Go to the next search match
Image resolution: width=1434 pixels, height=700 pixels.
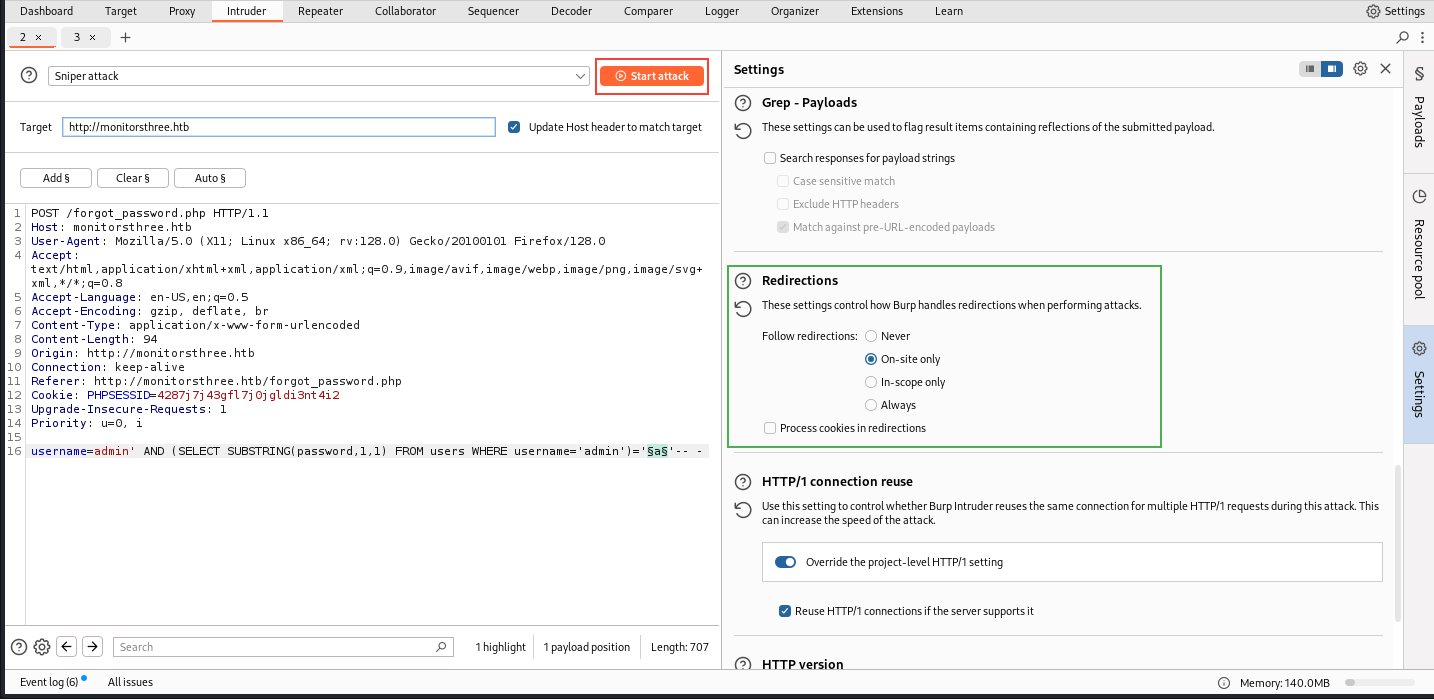[92, 647]
